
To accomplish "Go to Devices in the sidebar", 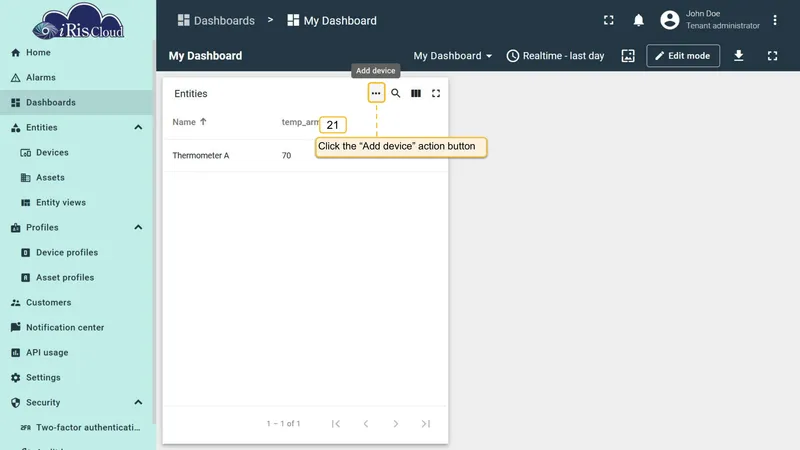I will 77,153.
